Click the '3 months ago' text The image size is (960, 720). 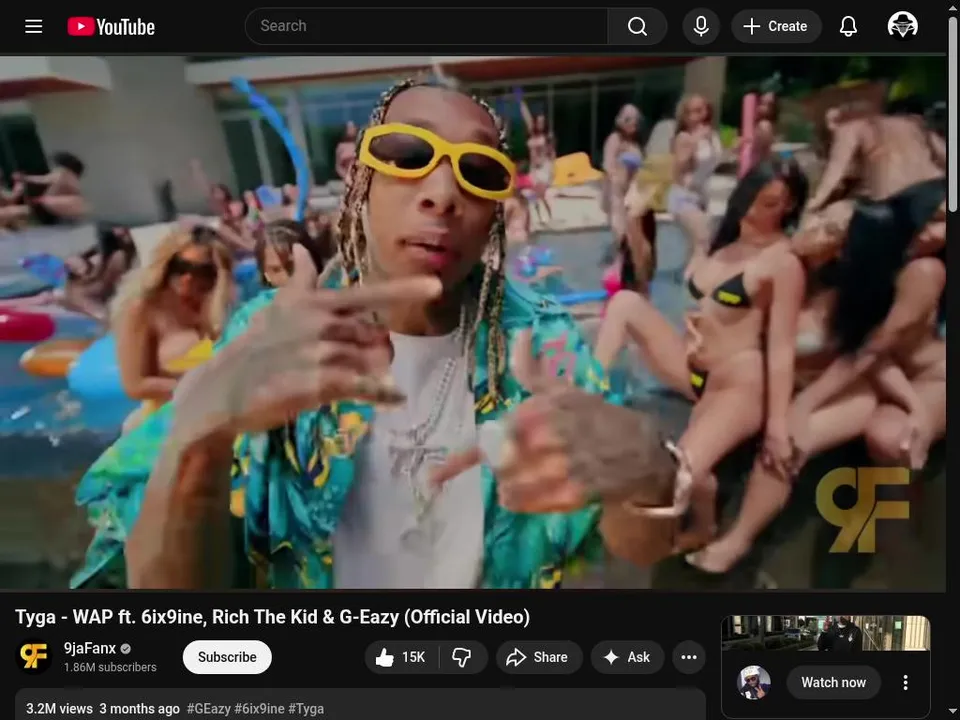coord(140,708)
